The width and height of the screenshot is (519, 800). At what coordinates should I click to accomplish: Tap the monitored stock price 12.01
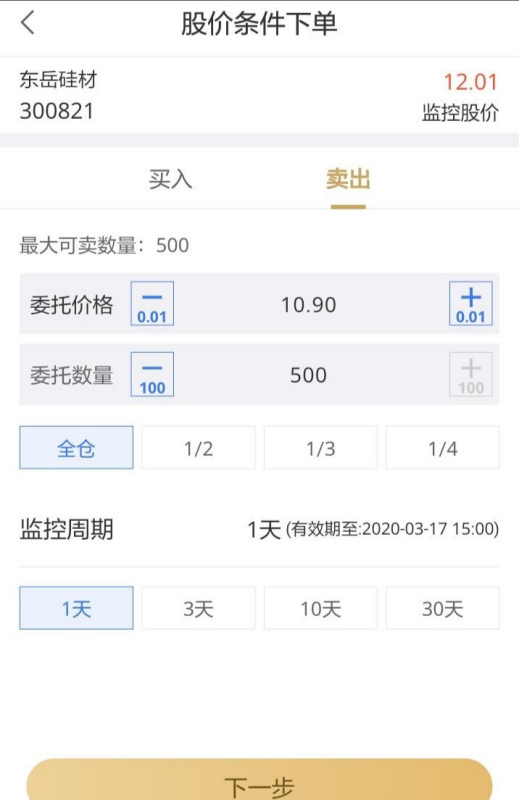[x=470, y=82]
